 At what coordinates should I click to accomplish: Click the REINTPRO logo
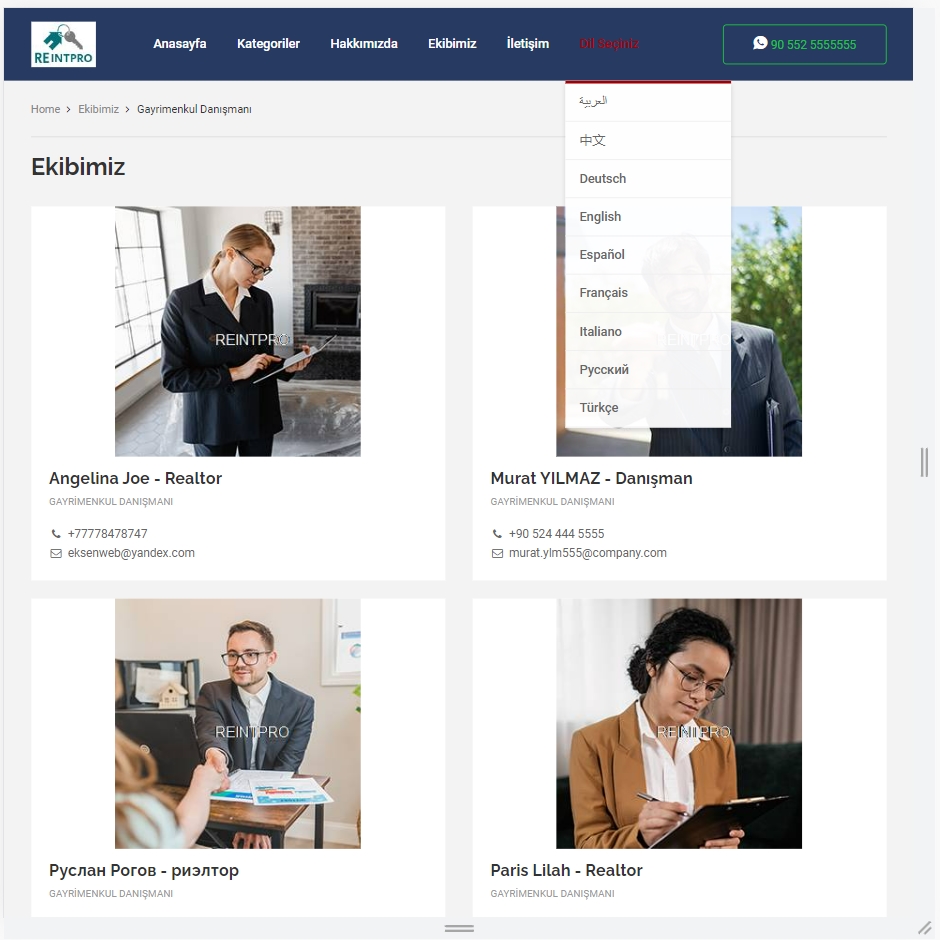click(x=63, y=44)
